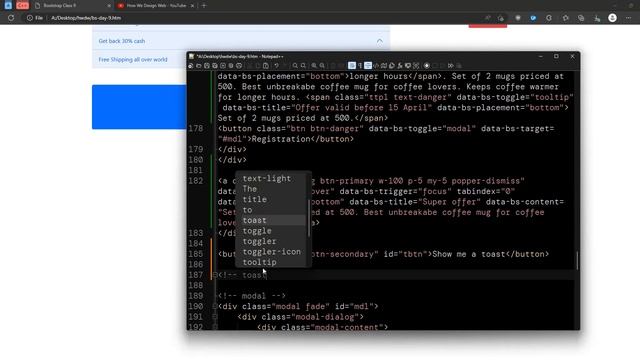
Task: Open 'Free Shipping all over world' accordion item
Action: click(x=139, y=60)
